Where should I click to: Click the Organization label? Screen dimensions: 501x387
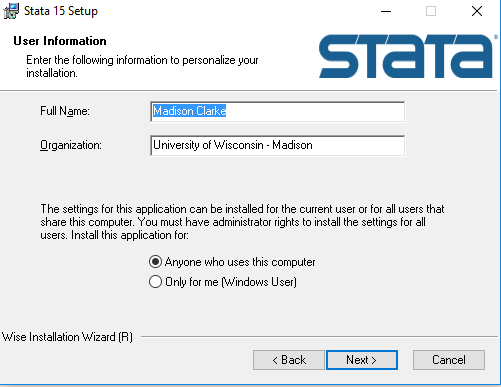71,145
